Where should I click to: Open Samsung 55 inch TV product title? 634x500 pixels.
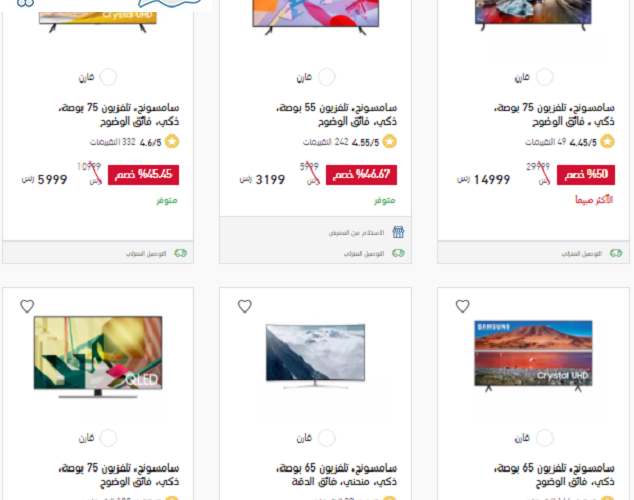point(337,114)
